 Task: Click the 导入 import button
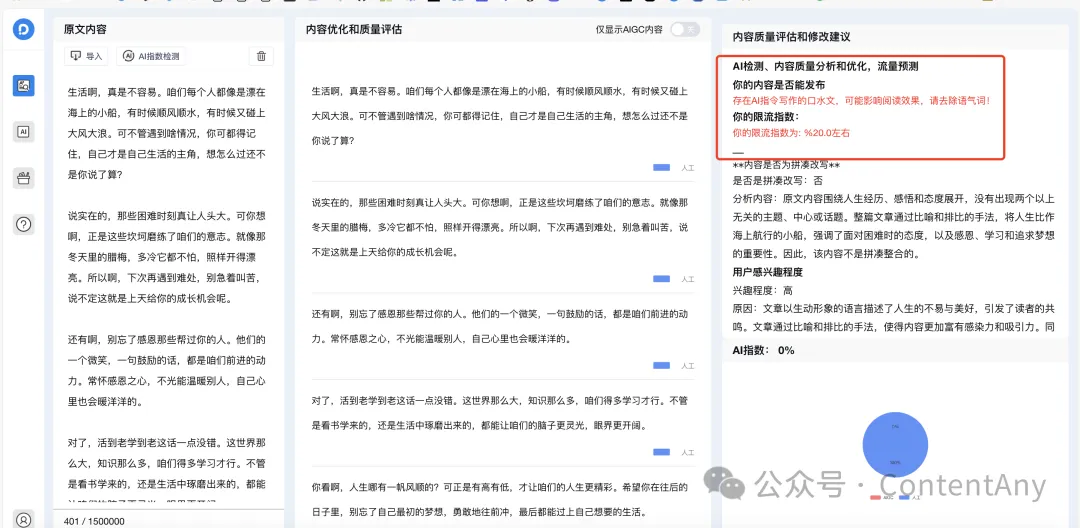pyautogui.click(x=86, y=56)
